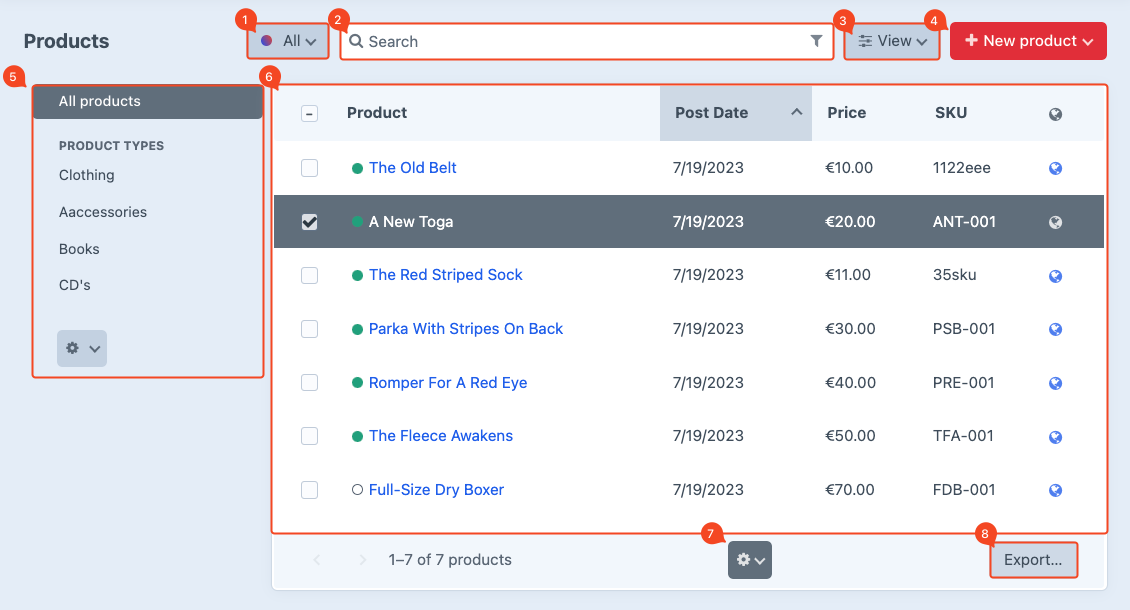Open the footer gear actions menu
Image resolution: width=1130 pixels, height=610 pixels.
749,560
